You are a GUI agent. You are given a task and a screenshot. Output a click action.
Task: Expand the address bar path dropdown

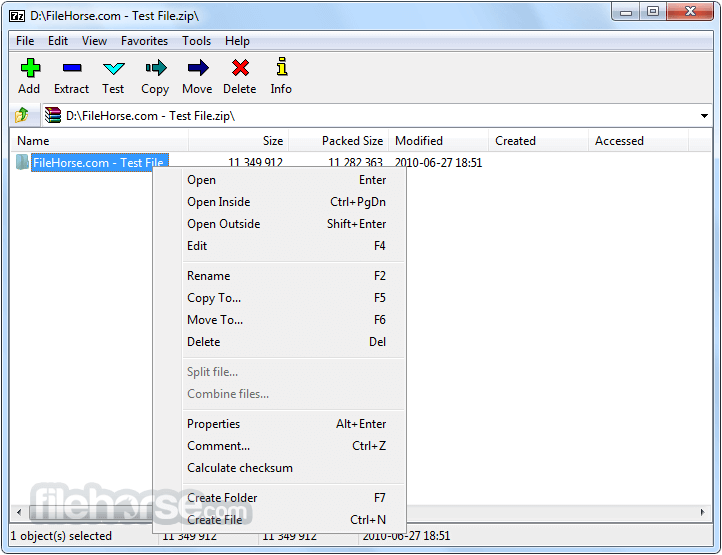(x=704, y=116)
